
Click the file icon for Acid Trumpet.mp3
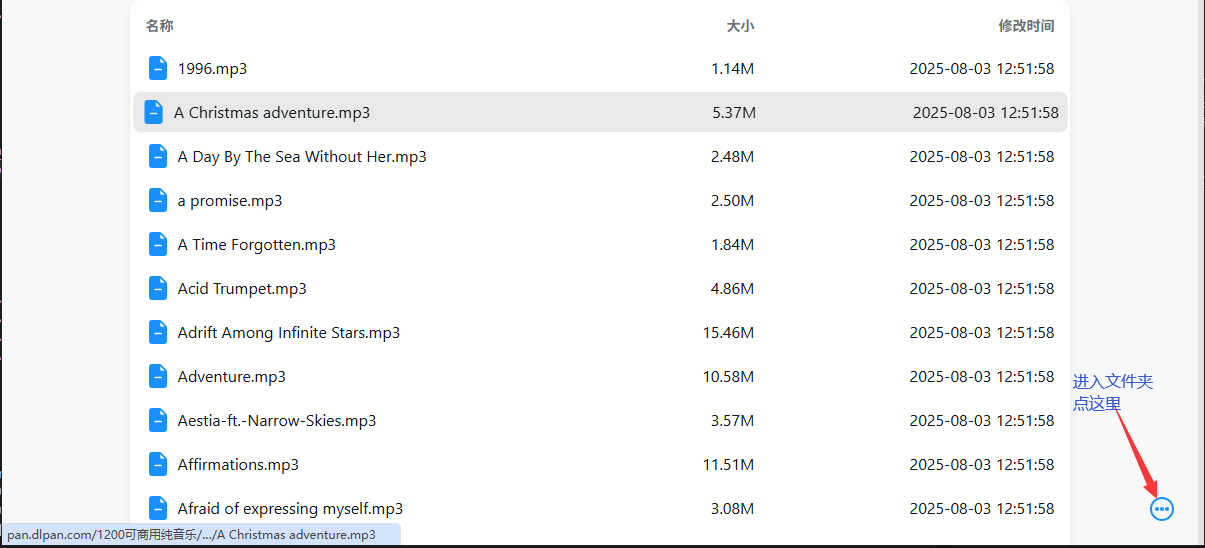pos(158,288)
